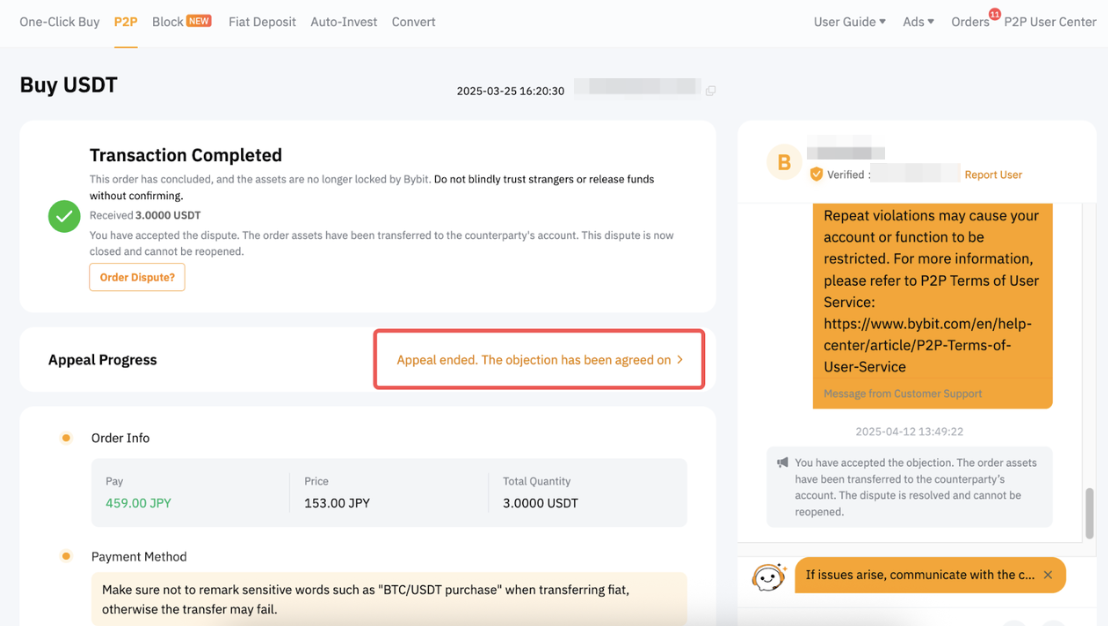
Task: Go to the Convert tab
Action: click(x=413, y=22)
